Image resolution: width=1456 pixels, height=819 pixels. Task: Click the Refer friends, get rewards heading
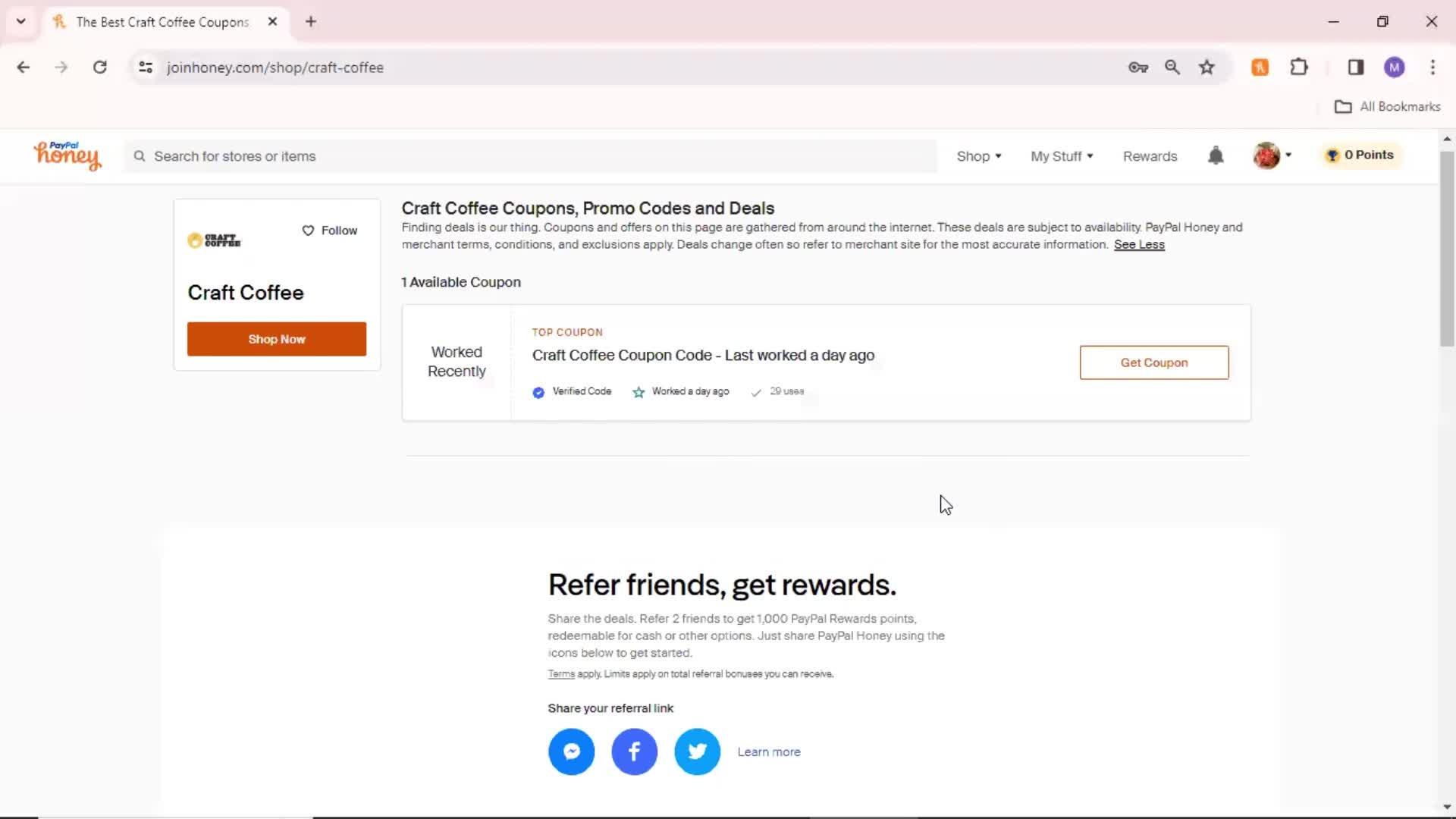722,585
